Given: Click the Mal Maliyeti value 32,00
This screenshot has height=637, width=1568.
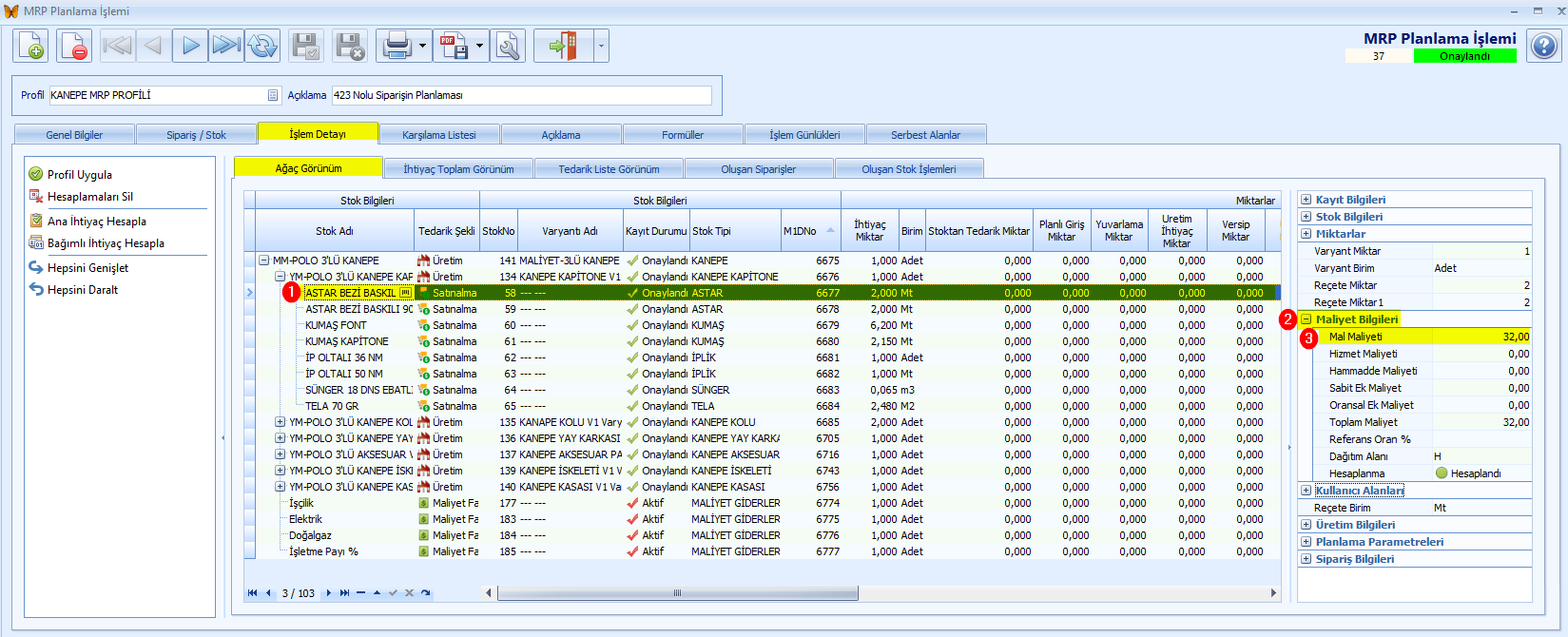Looking at the screenshot, I should (x=1481, y=337).
